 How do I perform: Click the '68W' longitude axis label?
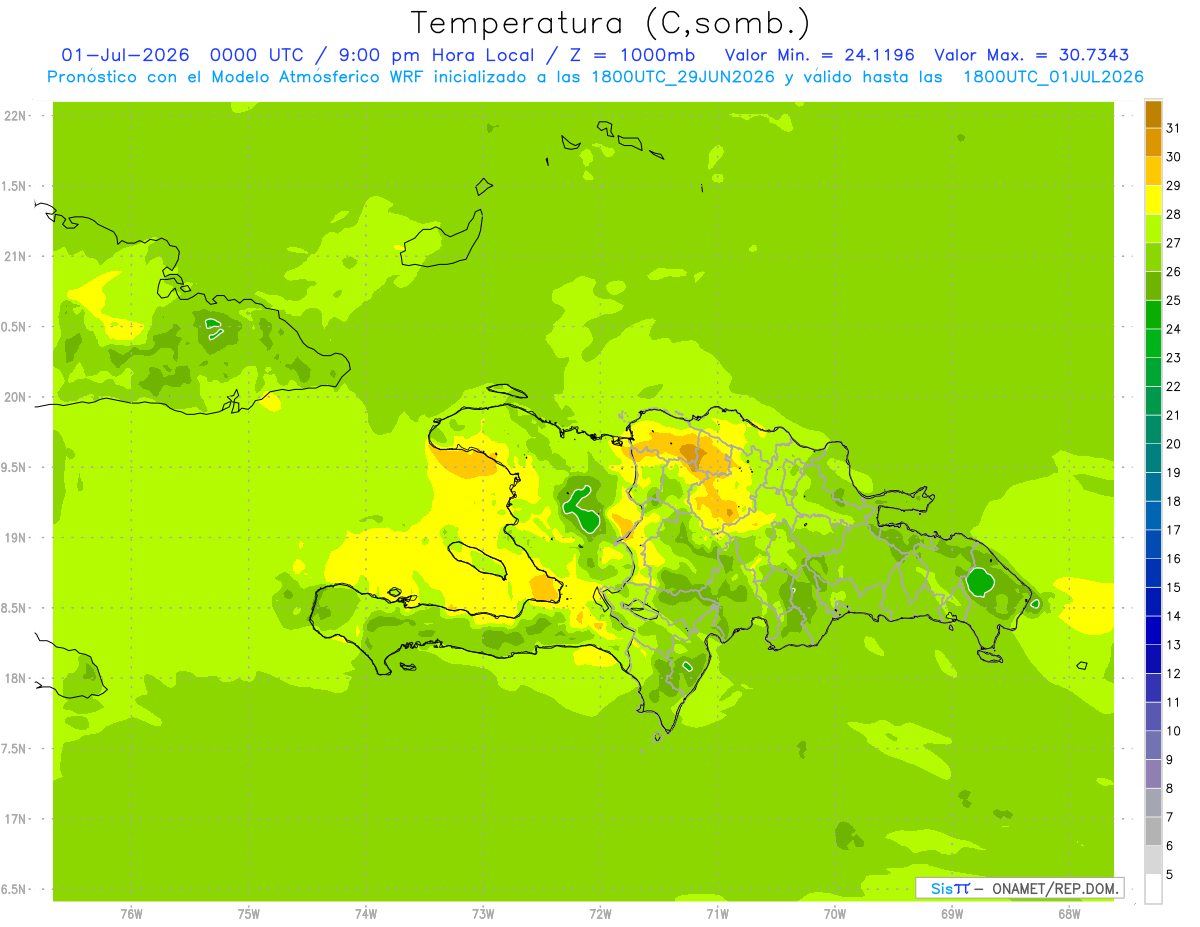(1069, 914)
